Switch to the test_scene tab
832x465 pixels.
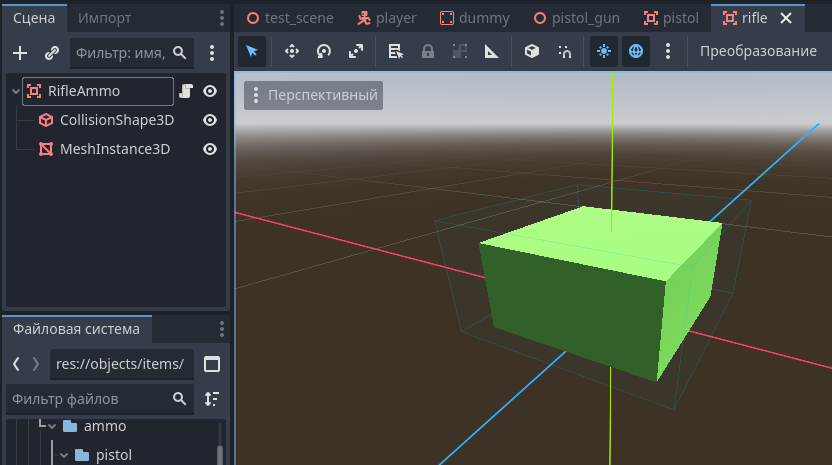(x=290, y=18)
